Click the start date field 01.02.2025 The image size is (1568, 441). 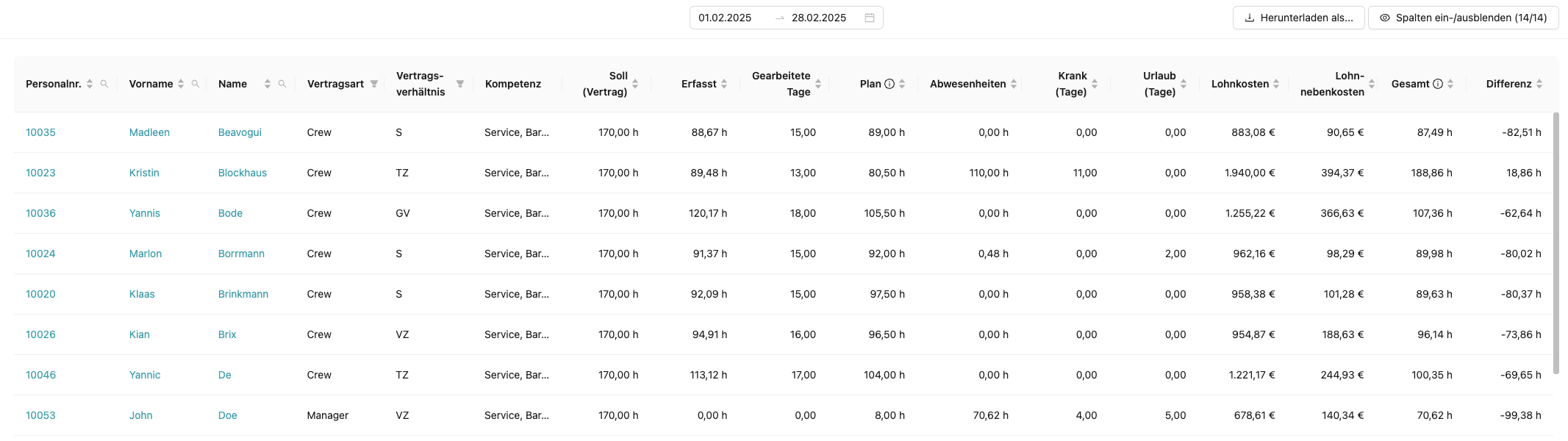[x=725, y=18]
